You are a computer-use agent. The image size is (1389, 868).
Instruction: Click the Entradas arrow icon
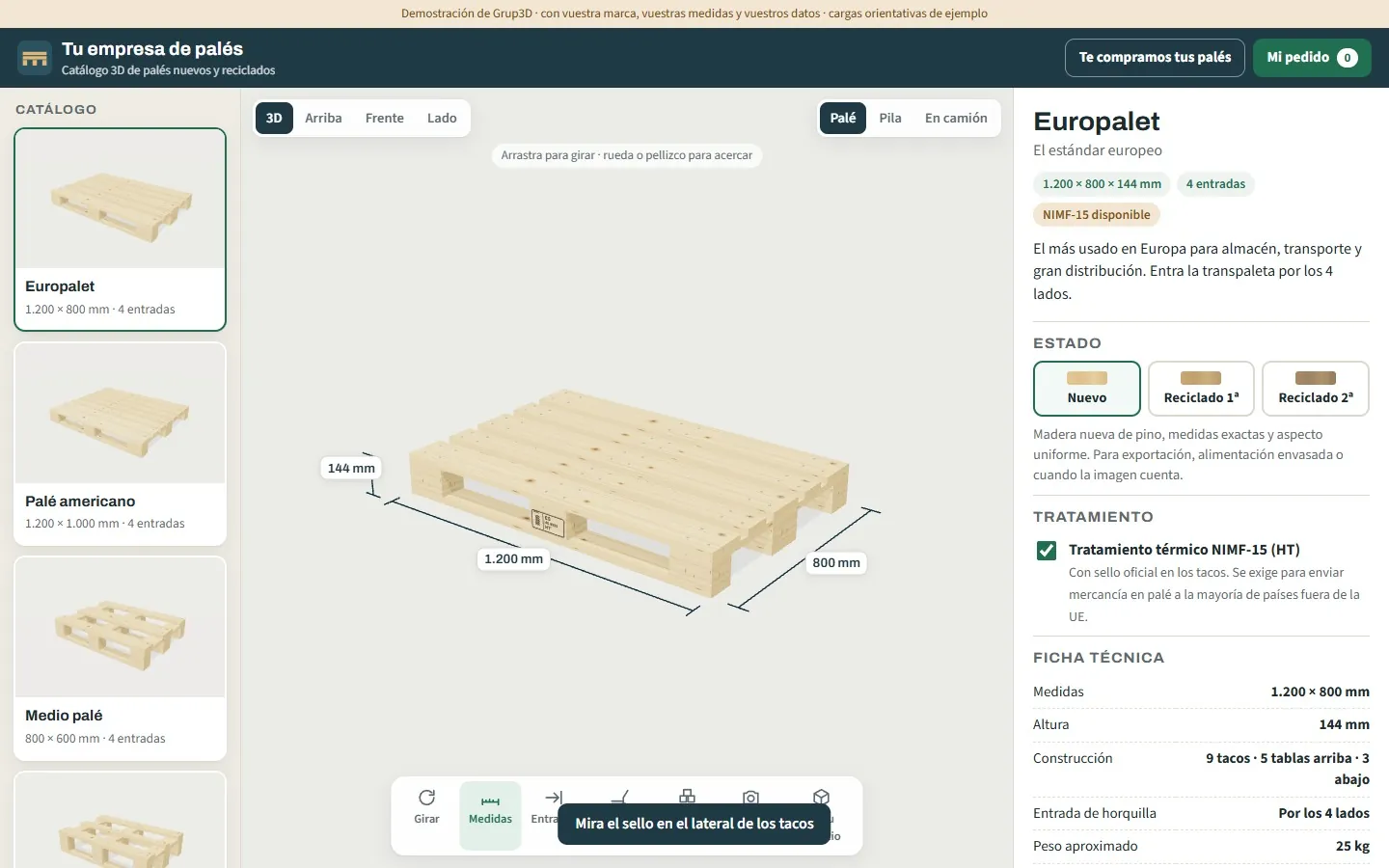[x=554, y=798]
